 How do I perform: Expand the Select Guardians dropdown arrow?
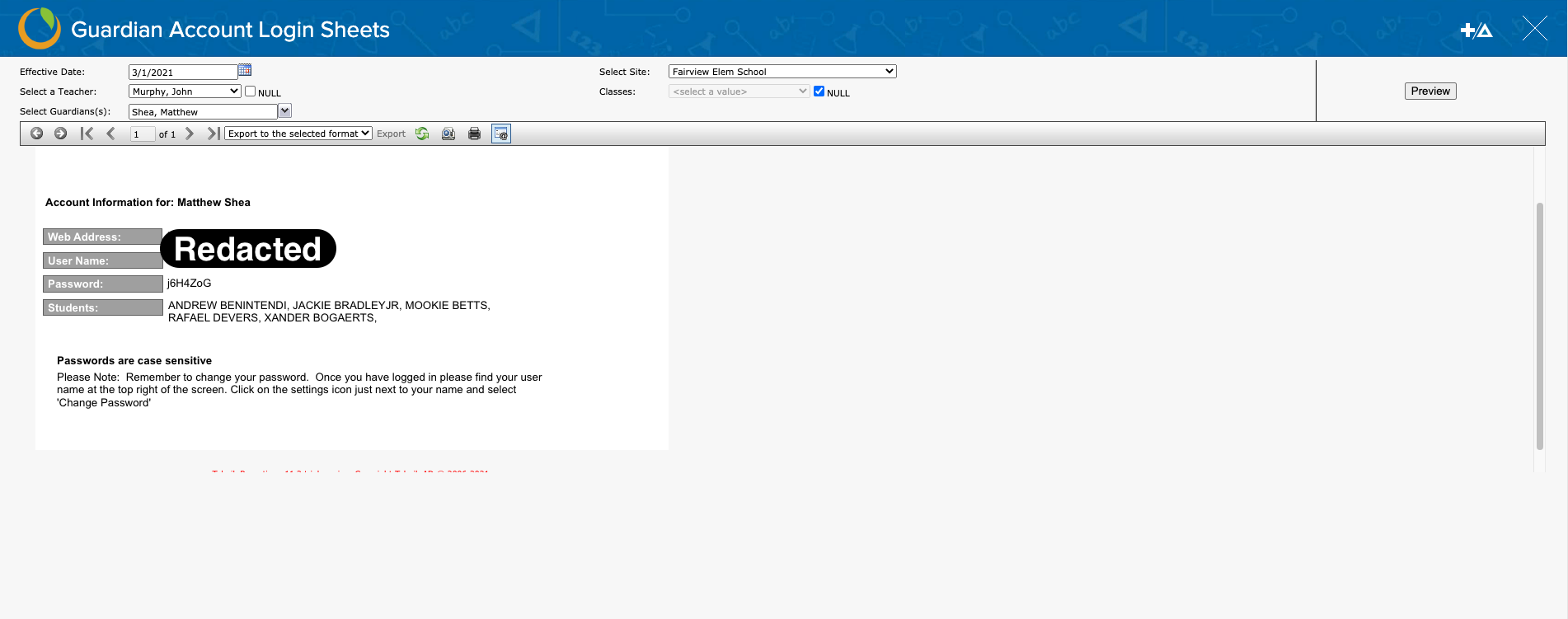click(x=285, y=111)
